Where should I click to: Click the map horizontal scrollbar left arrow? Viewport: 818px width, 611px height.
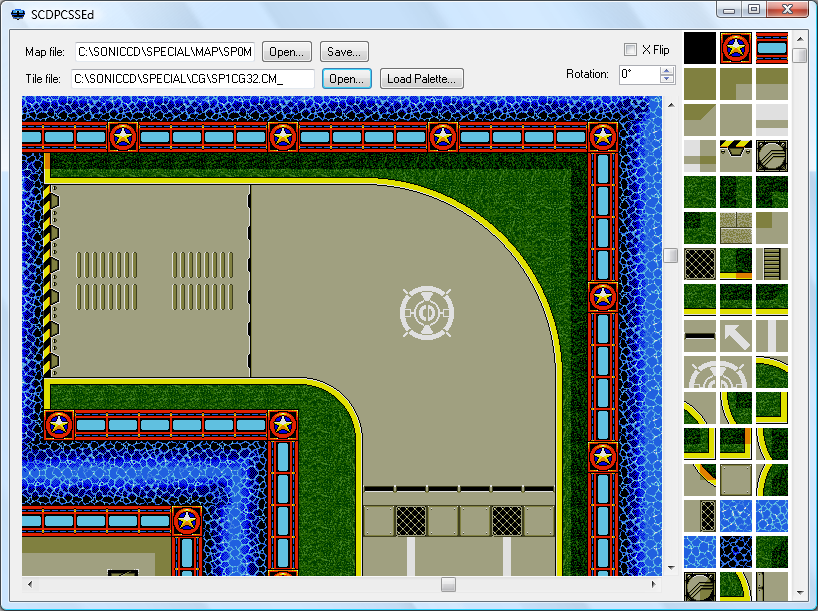pos(30,584)
